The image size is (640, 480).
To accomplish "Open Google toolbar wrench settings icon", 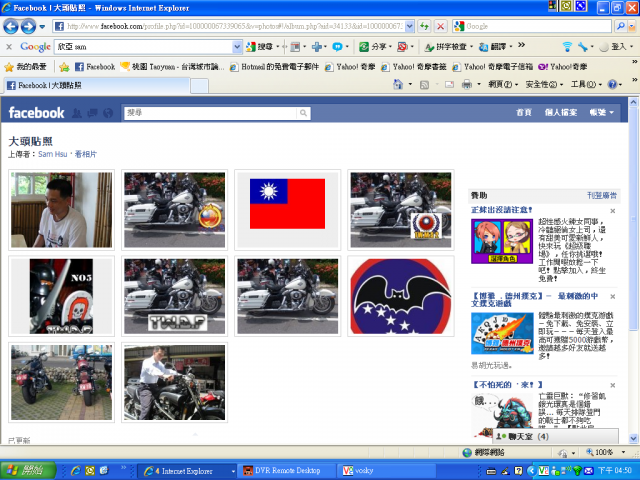I will (x=583, y=47).
